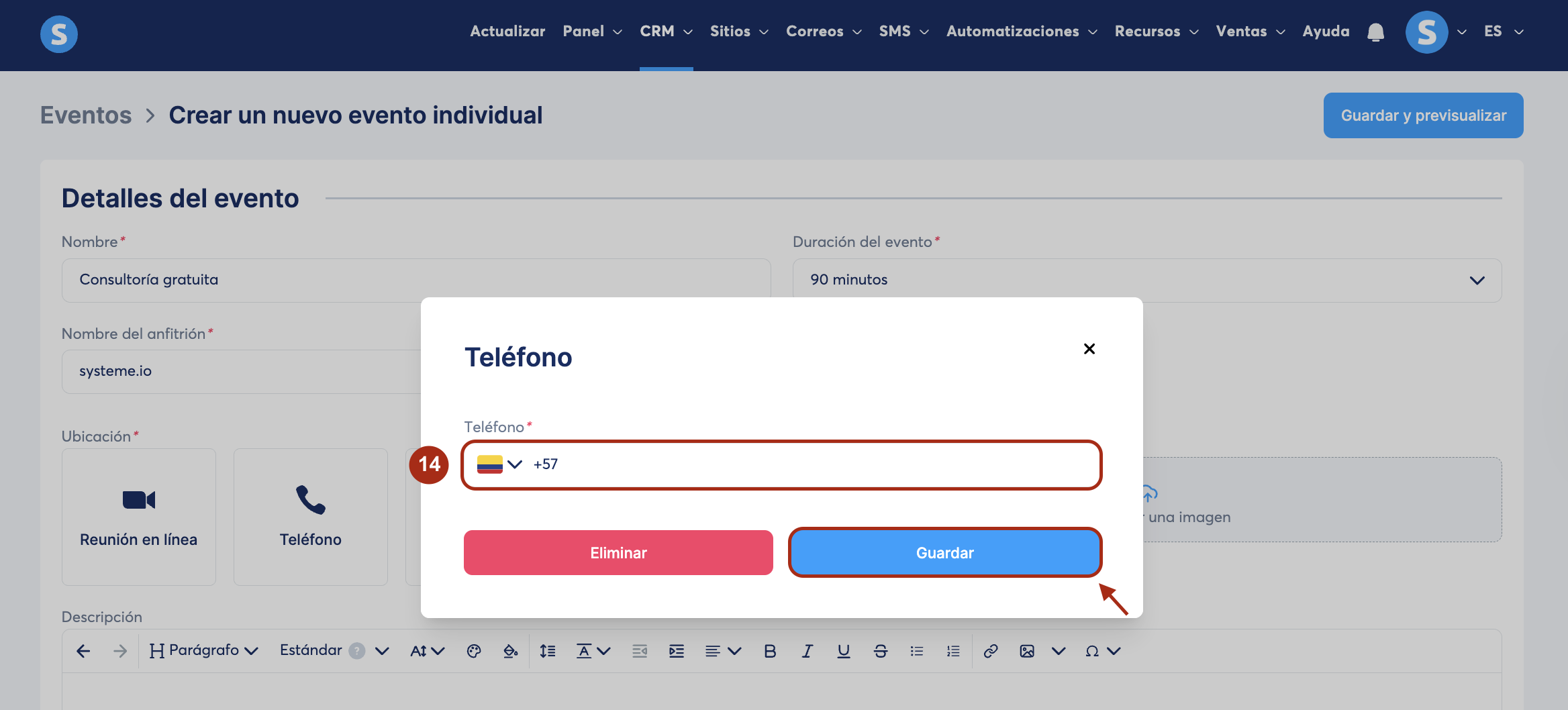The height and width of the screenshot is (710, 1568).
Task: Click the undo arrow in editor toolbar
Action: (x=83, y=651)
